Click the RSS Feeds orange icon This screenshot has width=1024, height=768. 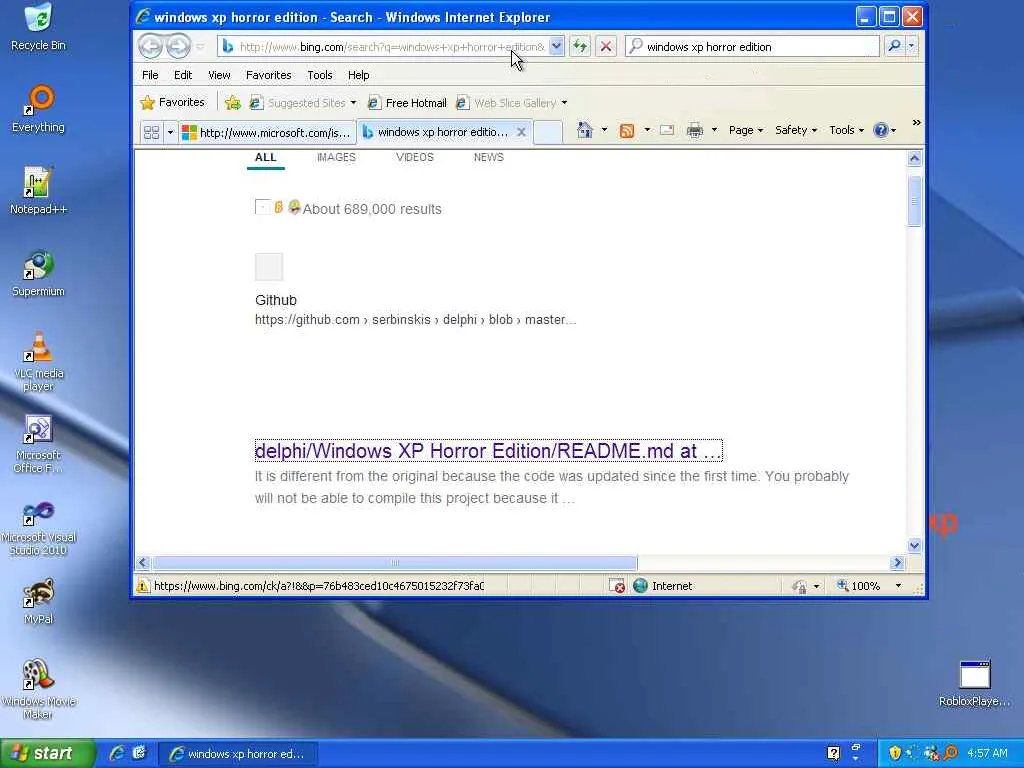[x=627, y=131]
